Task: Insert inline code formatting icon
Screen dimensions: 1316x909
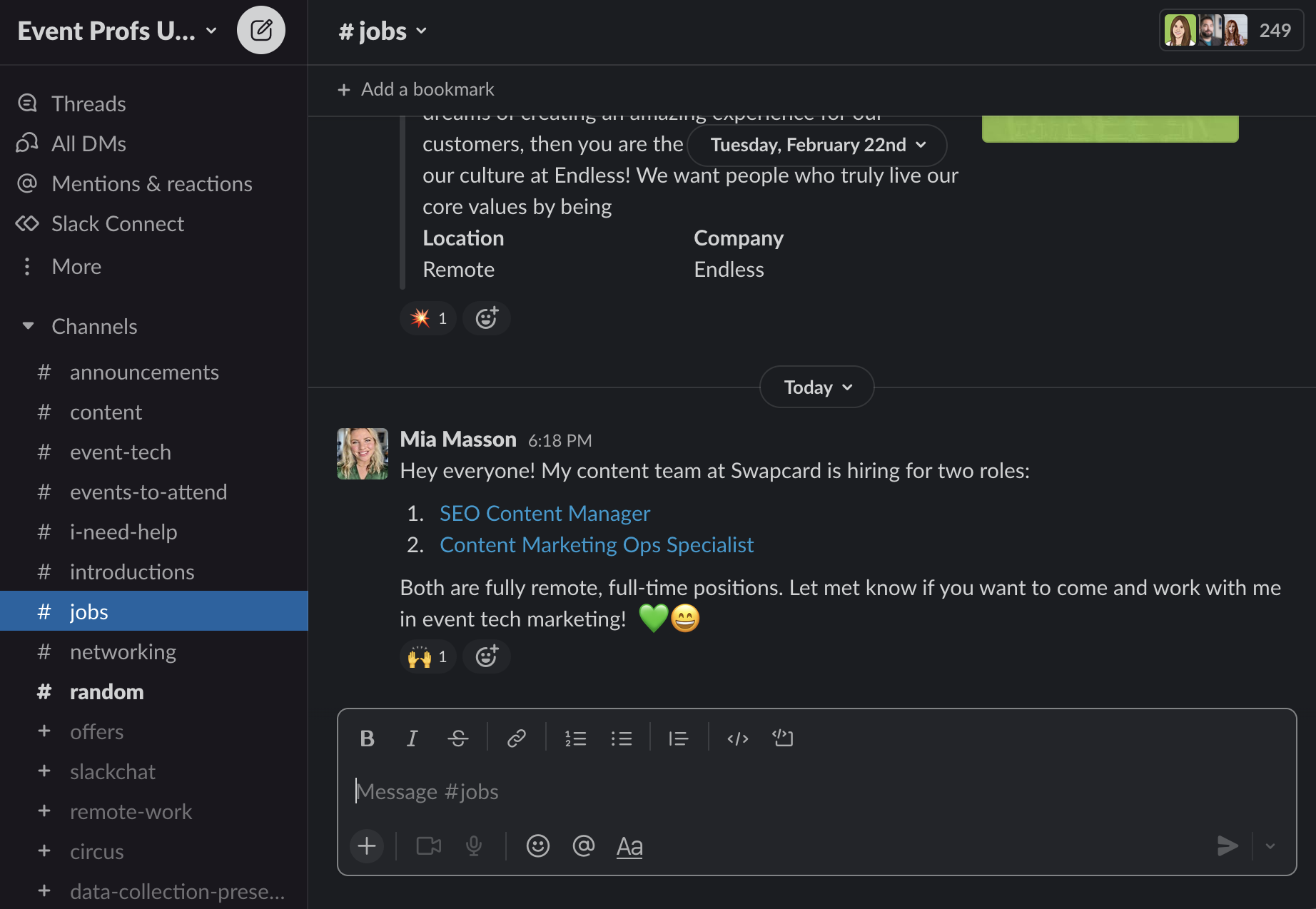Action: [x=737, y=738]
